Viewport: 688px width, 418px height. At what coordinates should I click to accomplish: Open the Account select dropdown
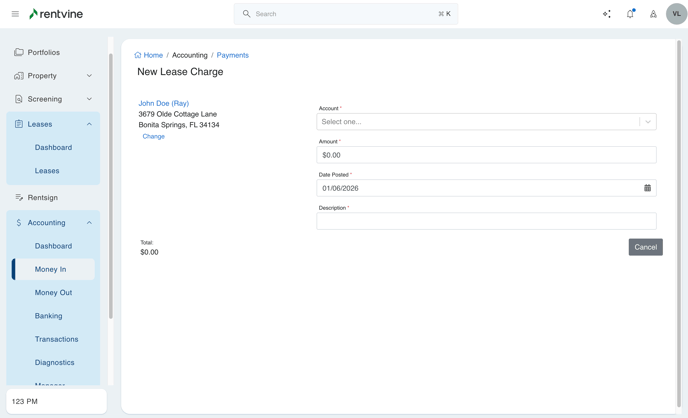486,122
